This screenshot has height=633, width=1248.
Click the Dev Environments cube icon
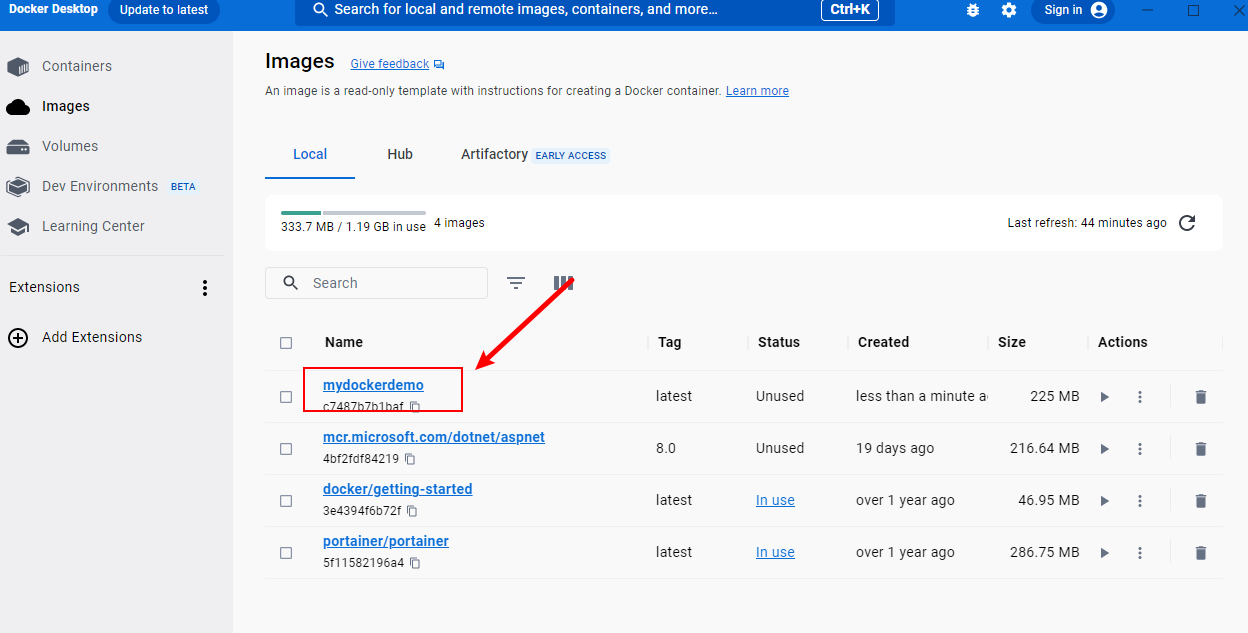pos(18,187)
